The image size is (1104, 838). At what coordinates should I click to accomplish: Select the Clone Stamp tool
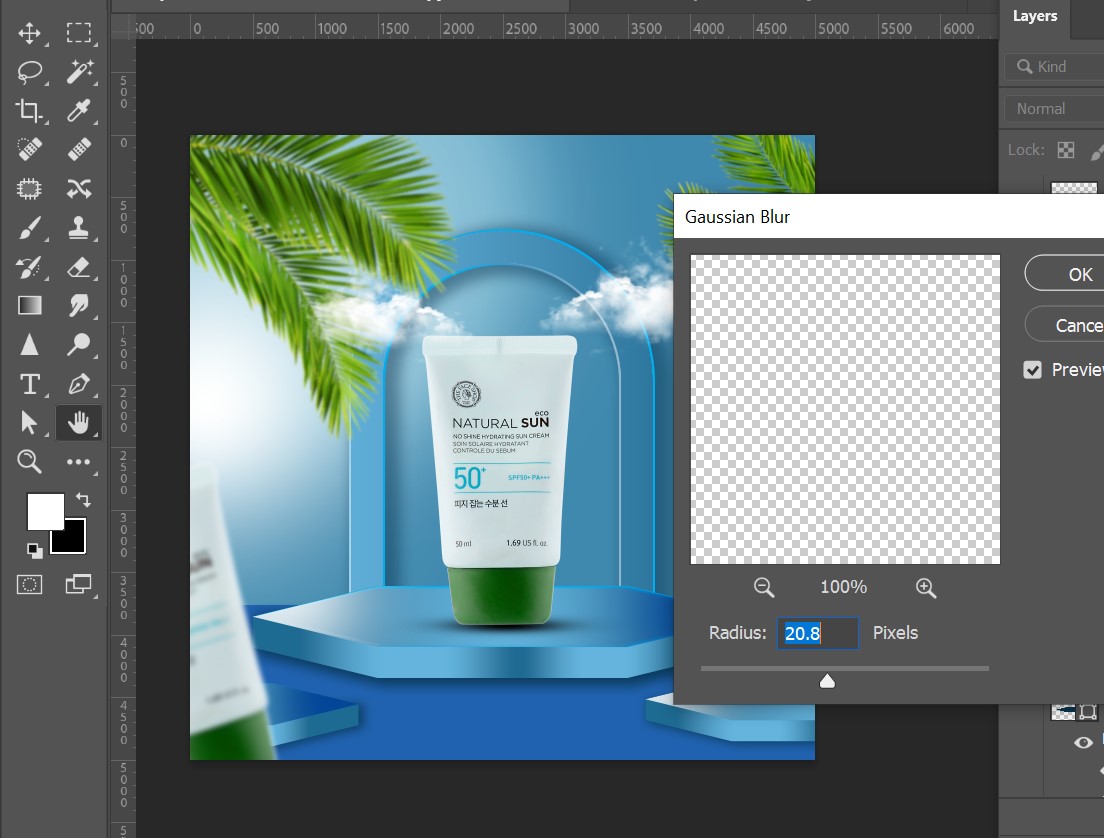coord(79,228)
